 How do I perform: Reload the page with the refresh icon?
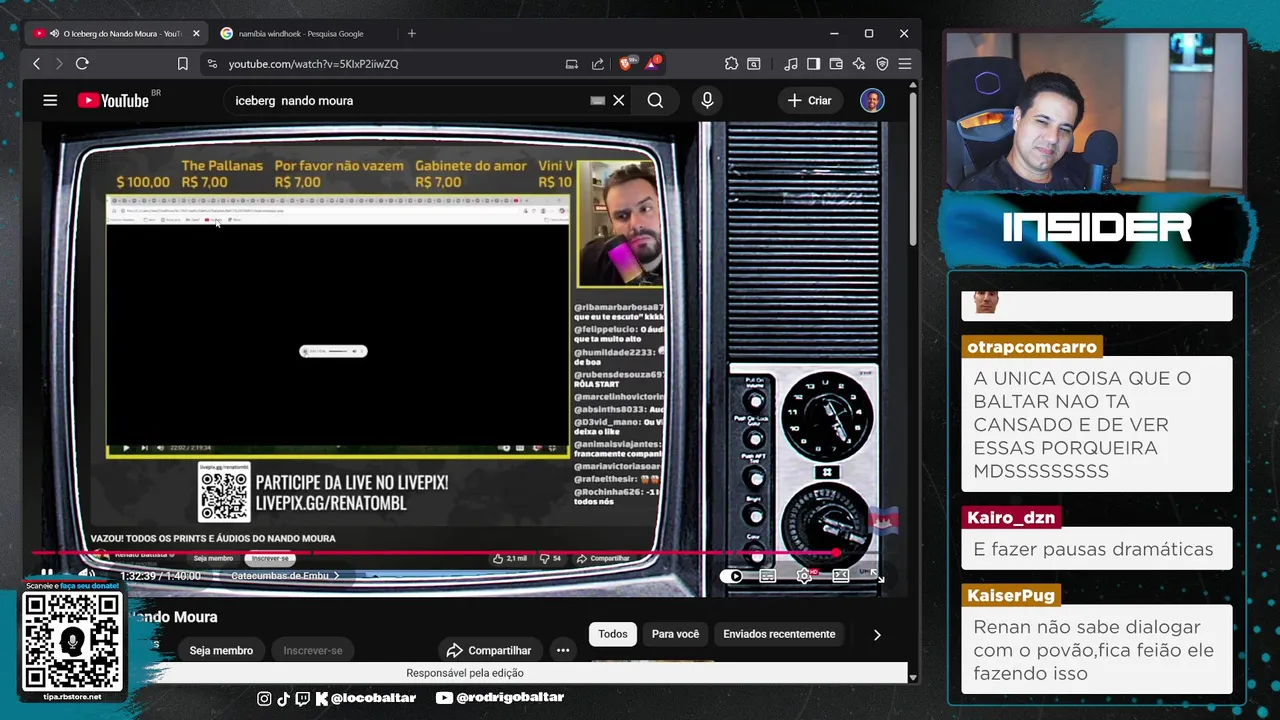pyautogui.click(x=82, y=64)
